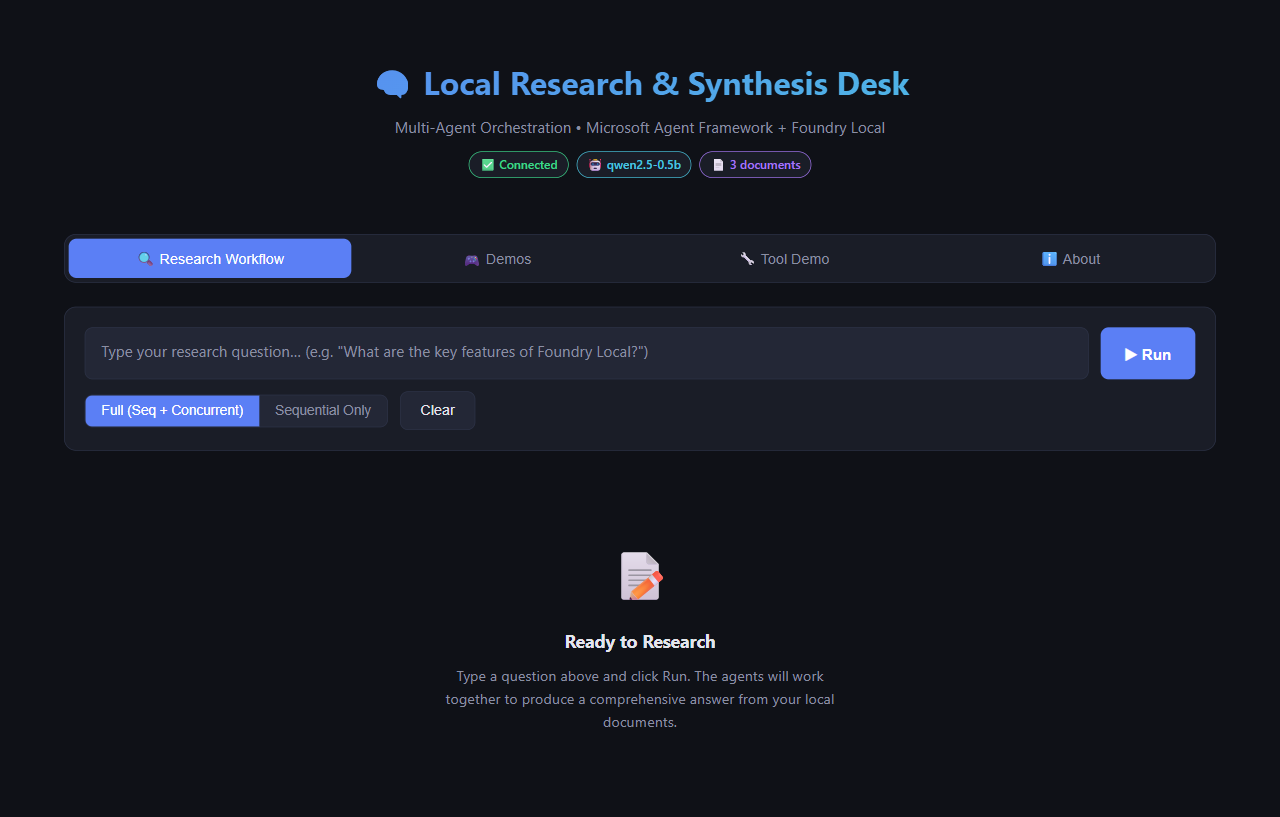
Task: Click the Local Research & Synthesis Desk title
Action: click(666, 84)
